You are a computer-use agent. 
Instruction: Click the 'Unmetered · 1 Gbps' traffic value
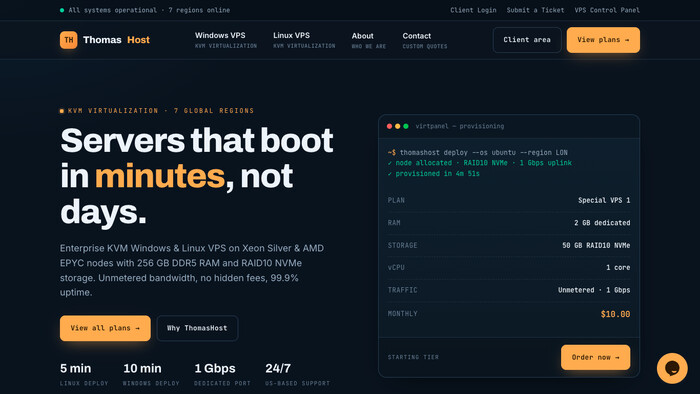[x=594, y=290]
